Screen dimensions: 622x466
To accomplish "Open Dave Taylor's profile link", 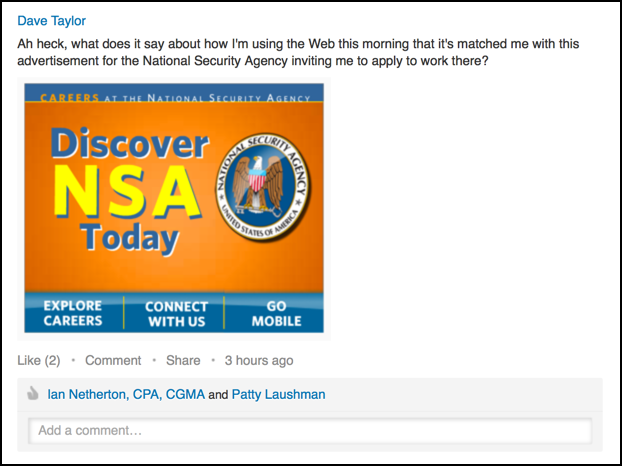I will coord(52,21).
